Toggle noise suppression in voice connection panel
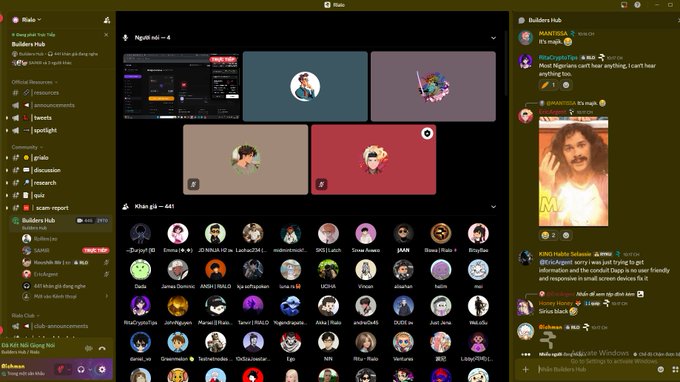The width and height of the screenshot is (680, 382). point(89,348)
